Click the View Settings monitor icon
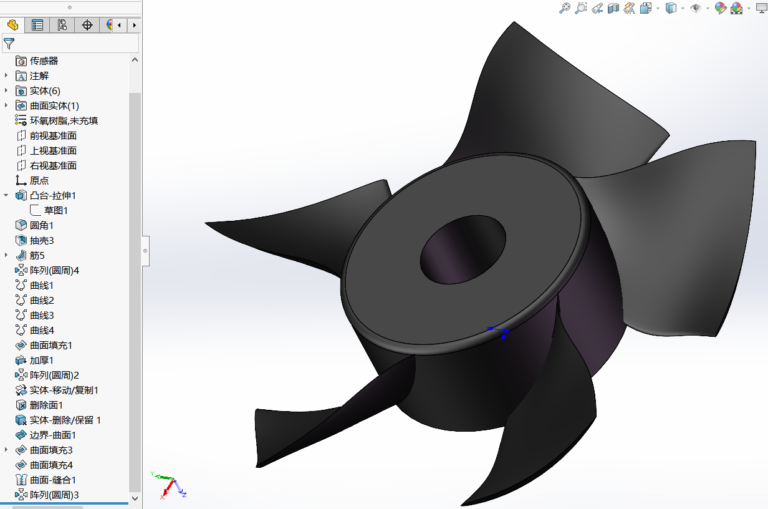 pyautogui.click(x=762, y=8)
